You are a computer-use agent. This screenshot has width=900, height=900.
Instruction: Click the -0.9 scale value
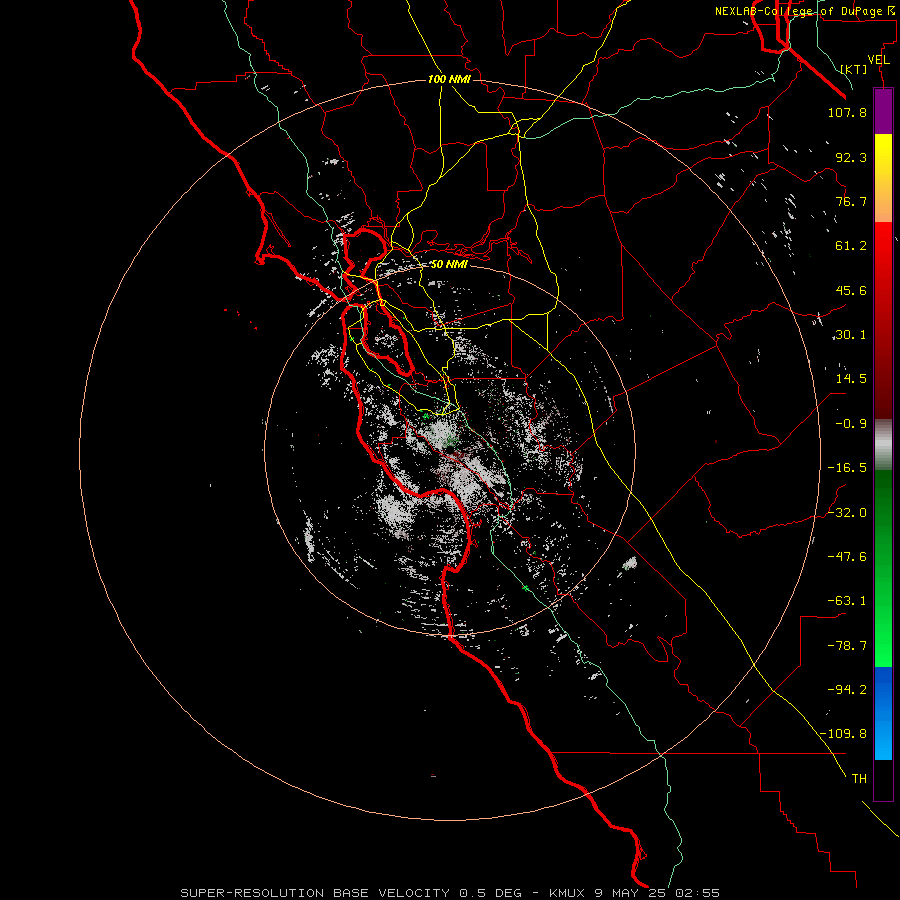click(x=851, y=424)
